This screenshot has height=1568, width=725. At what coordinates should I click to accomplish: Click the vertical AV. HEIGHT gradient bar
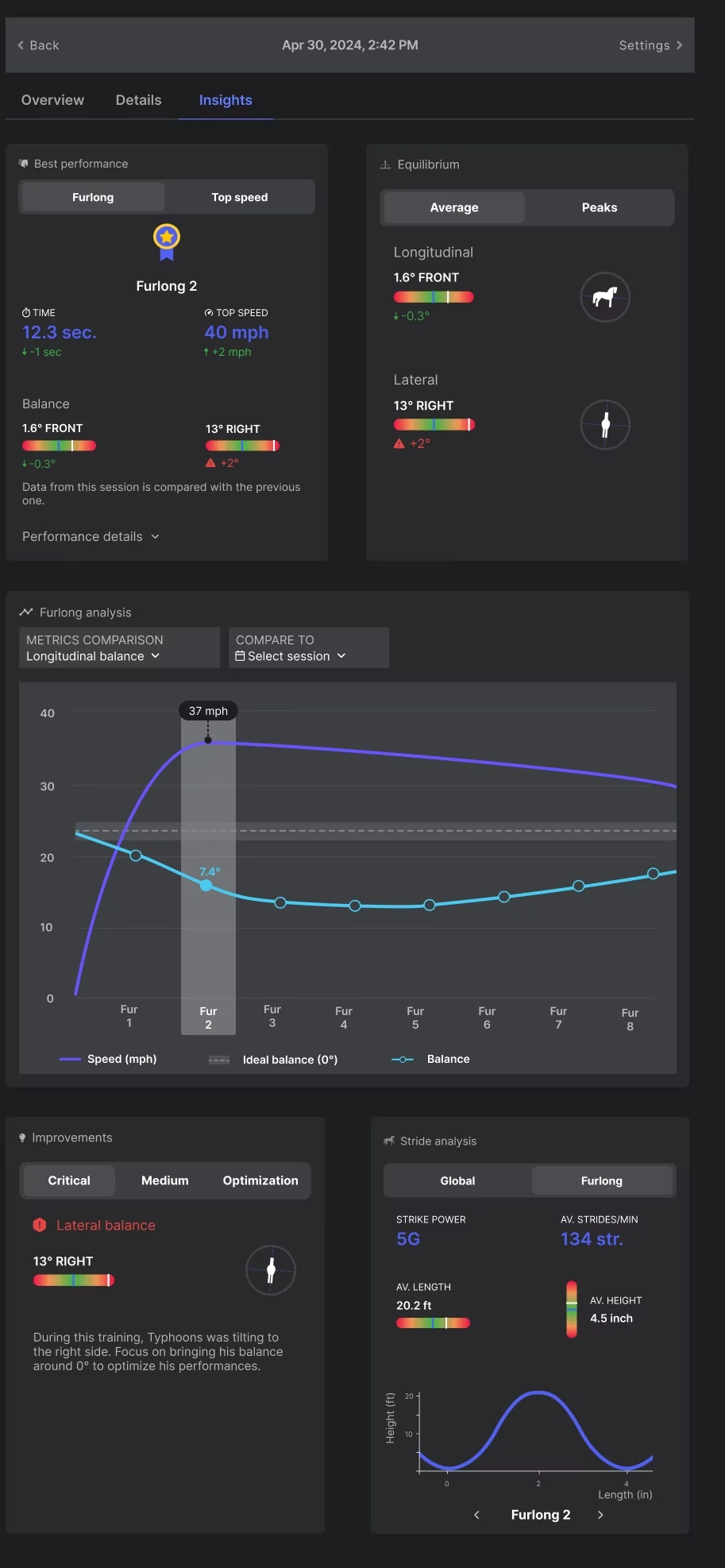[x=572, y=1309]
